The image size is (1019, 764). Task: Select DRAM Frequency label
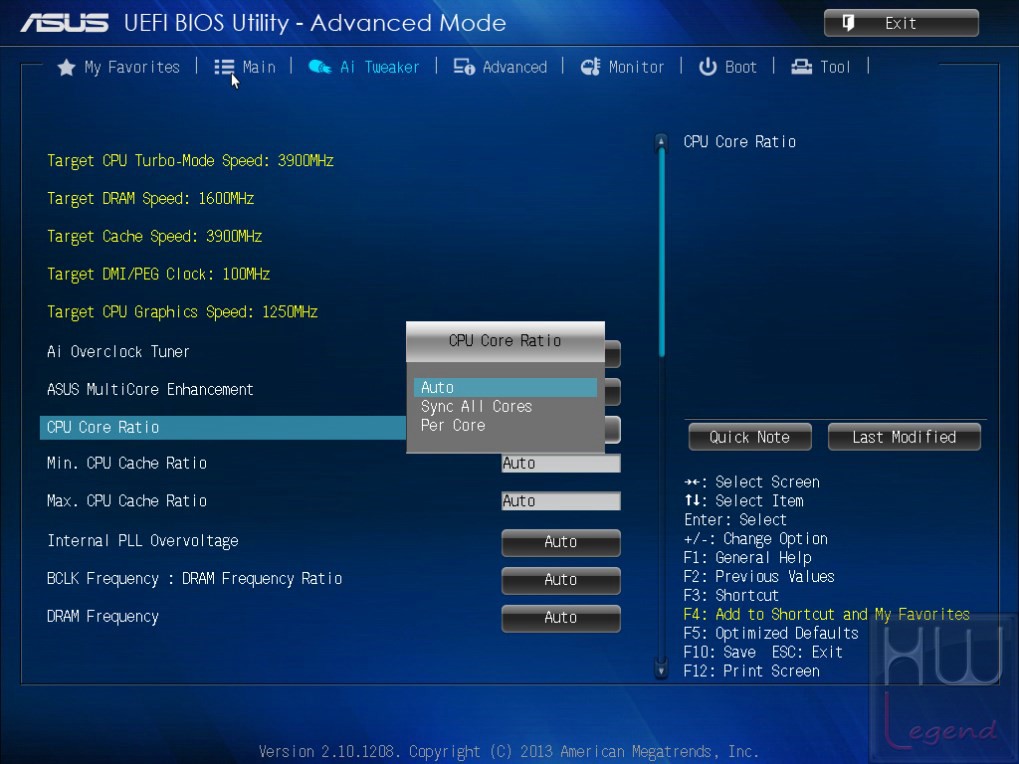(x=103, y=617)
